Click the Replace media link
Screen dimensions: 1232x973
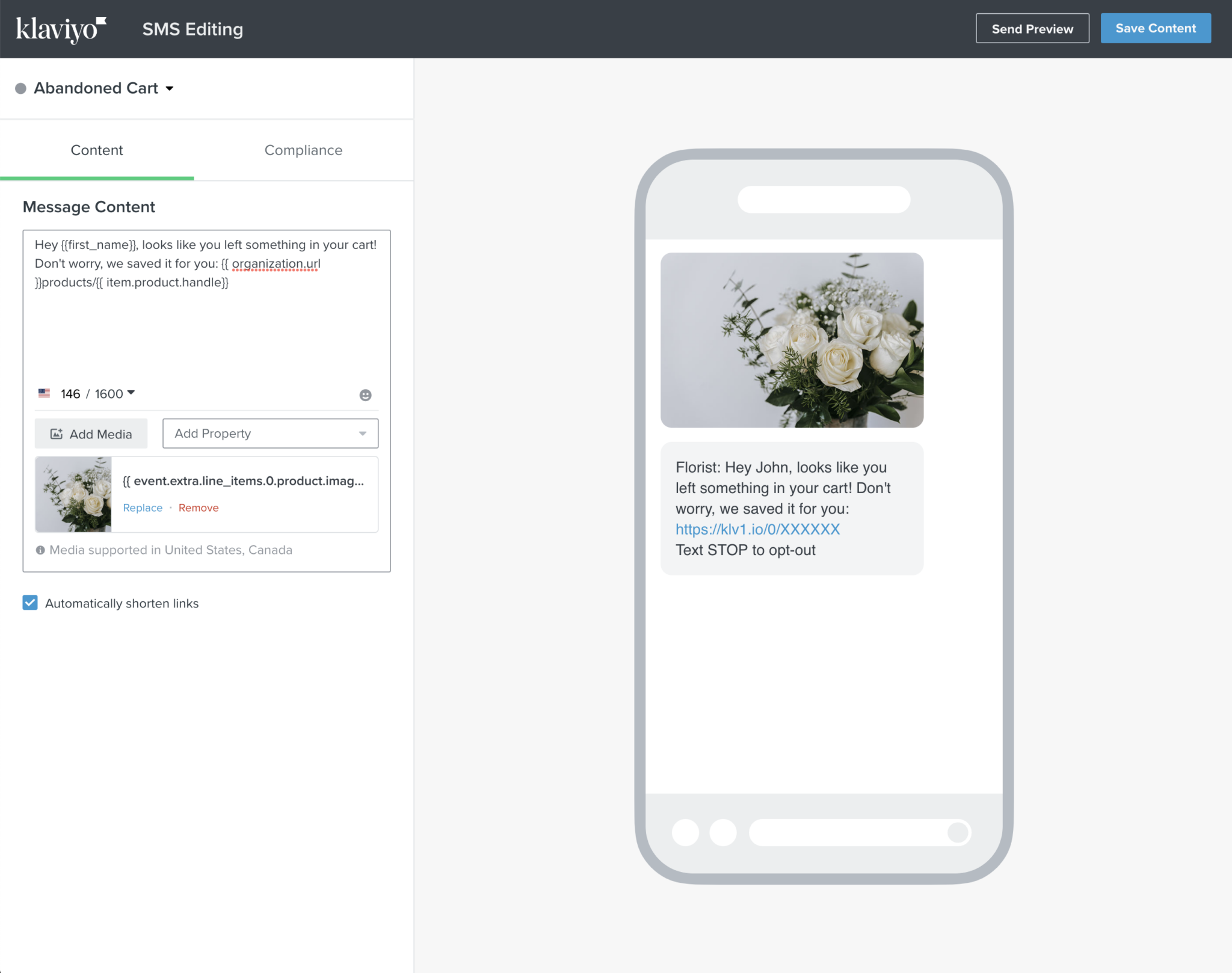(x=143, y=508)
